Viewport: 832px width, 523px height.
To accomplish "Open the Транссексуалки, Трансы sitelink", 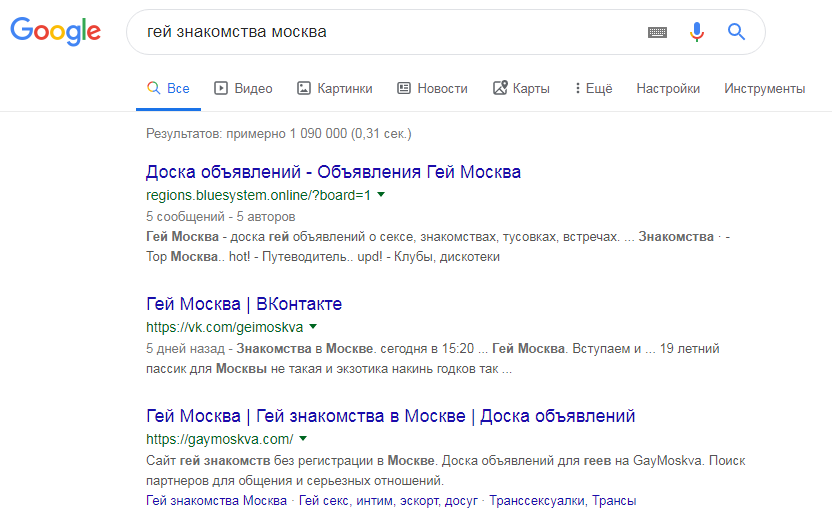I will pyautogui.click(x=564, y=501).
